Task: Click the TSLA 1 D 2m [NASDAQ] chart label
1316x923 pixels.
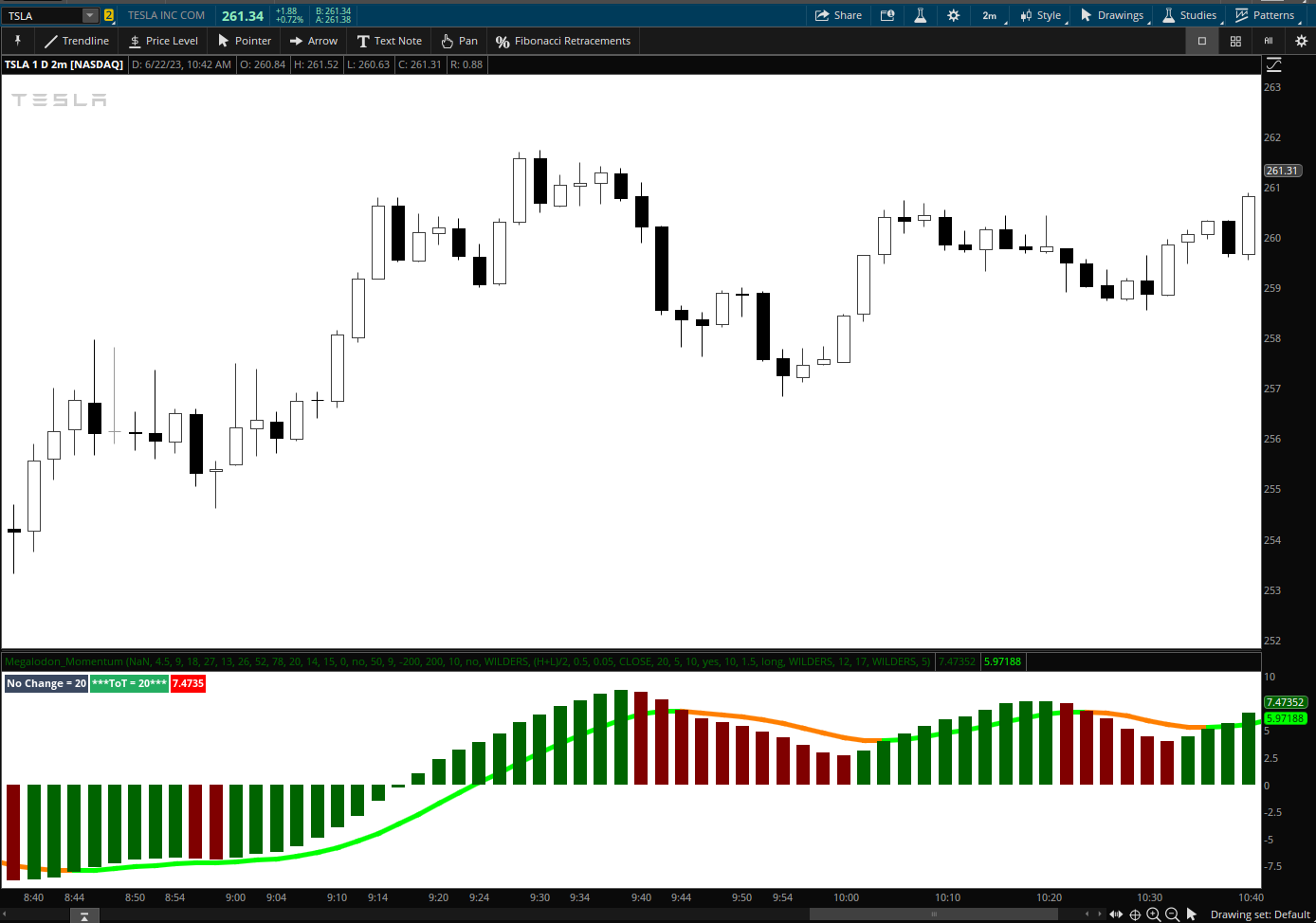Action: tap(64, 64)
